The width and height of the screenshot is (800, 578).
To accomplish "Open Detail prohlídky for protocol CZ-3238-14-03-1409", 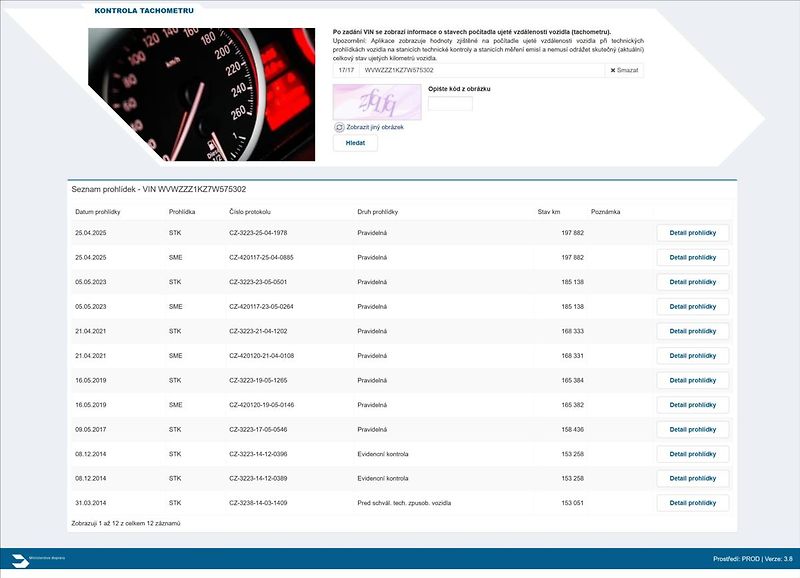I will [x=692, y=503].
